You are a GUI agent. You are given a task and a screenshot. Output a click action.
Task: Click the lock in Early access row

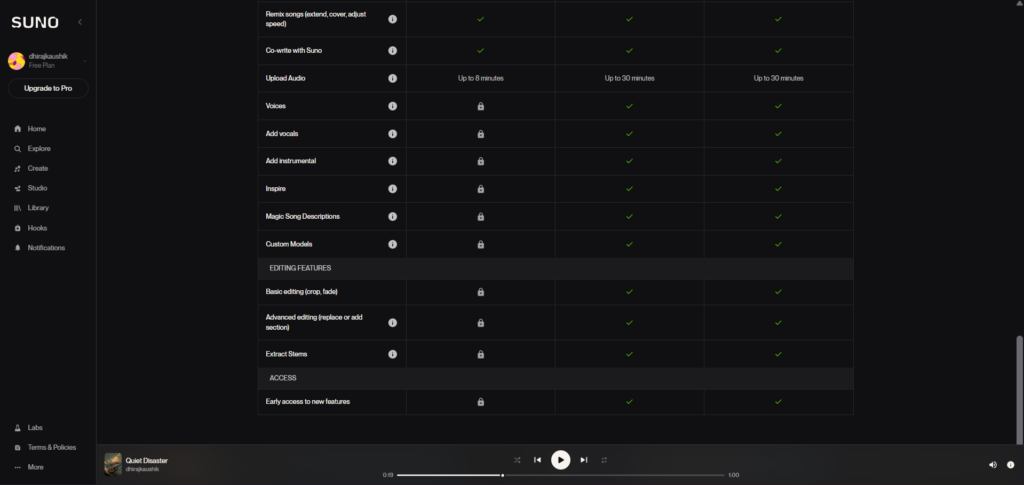[481, 401]
